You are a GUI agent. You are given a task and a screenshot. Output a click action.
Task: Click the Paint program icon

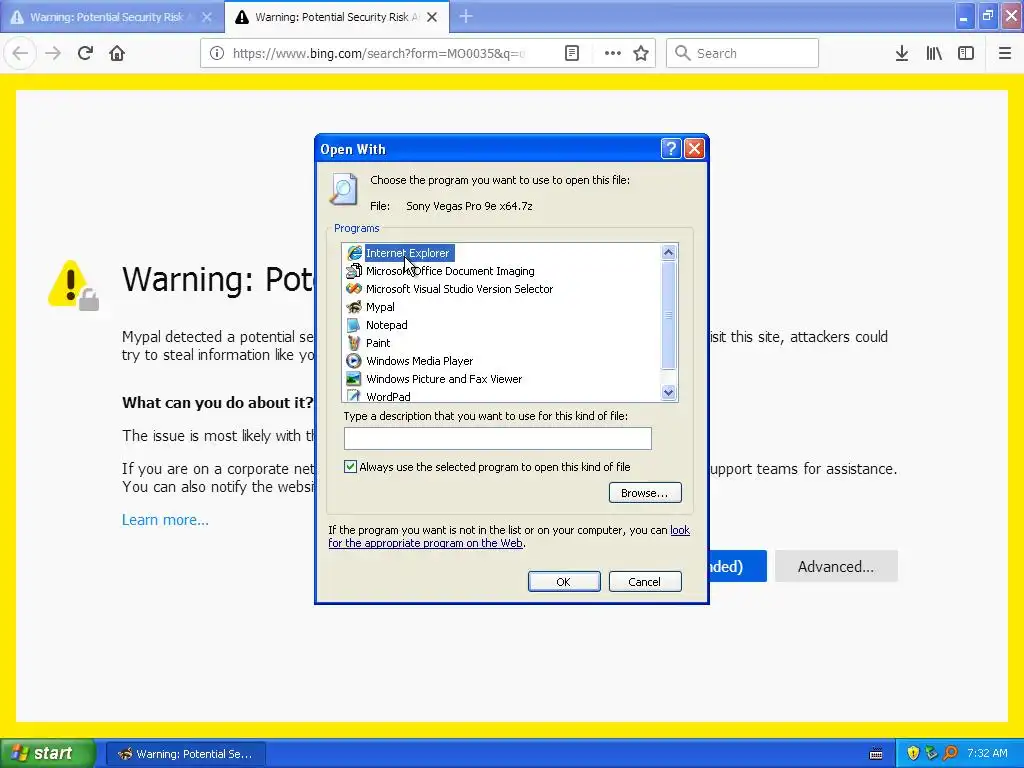pos(354,343)
